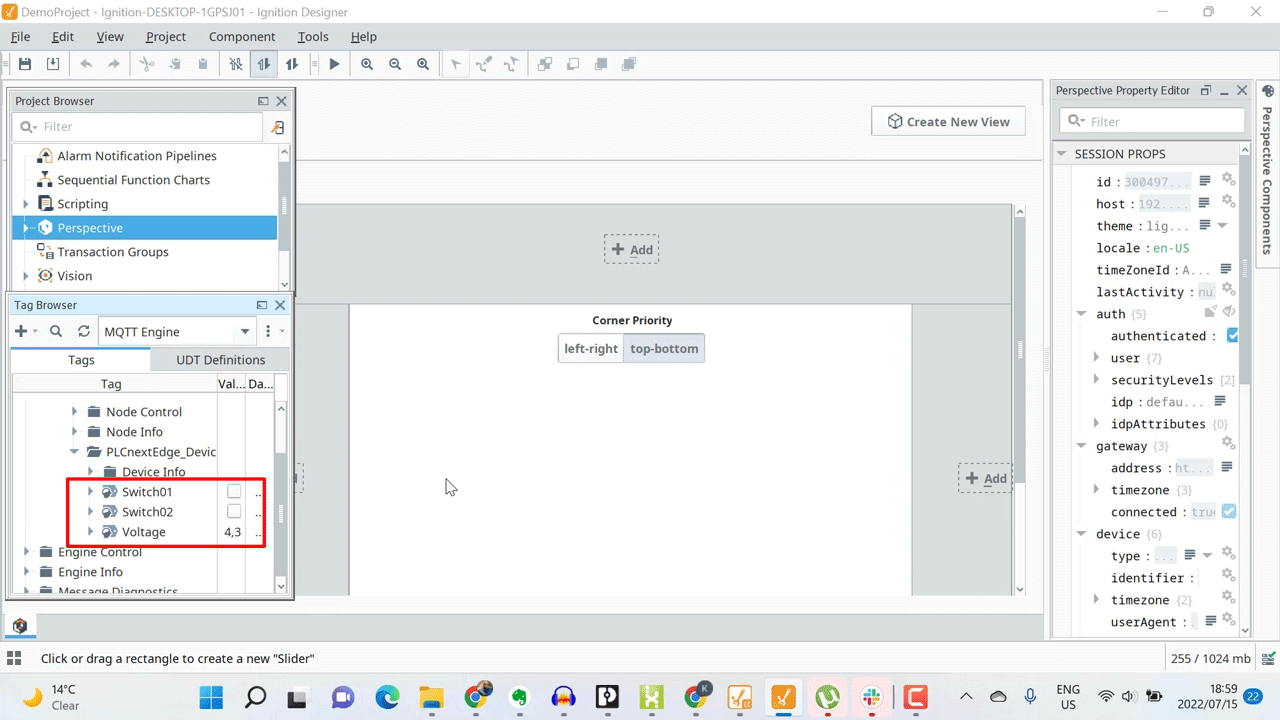The height and width of the screenshot is (720, 1280).
Task: Collapse the SESSION PROPS section
Action: [x=1062, y=154]
